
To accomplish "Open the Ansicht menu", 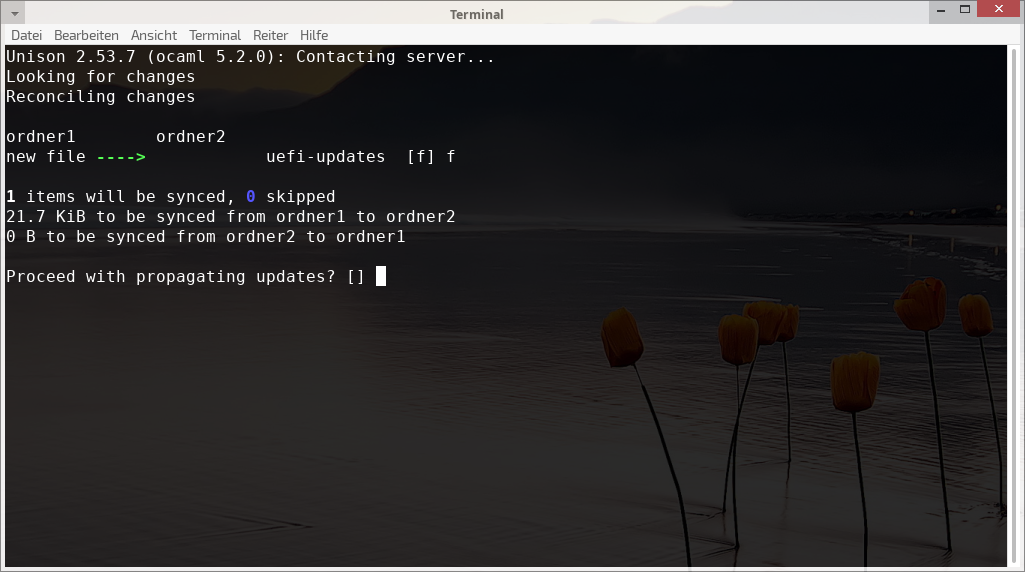I will 154,35.
